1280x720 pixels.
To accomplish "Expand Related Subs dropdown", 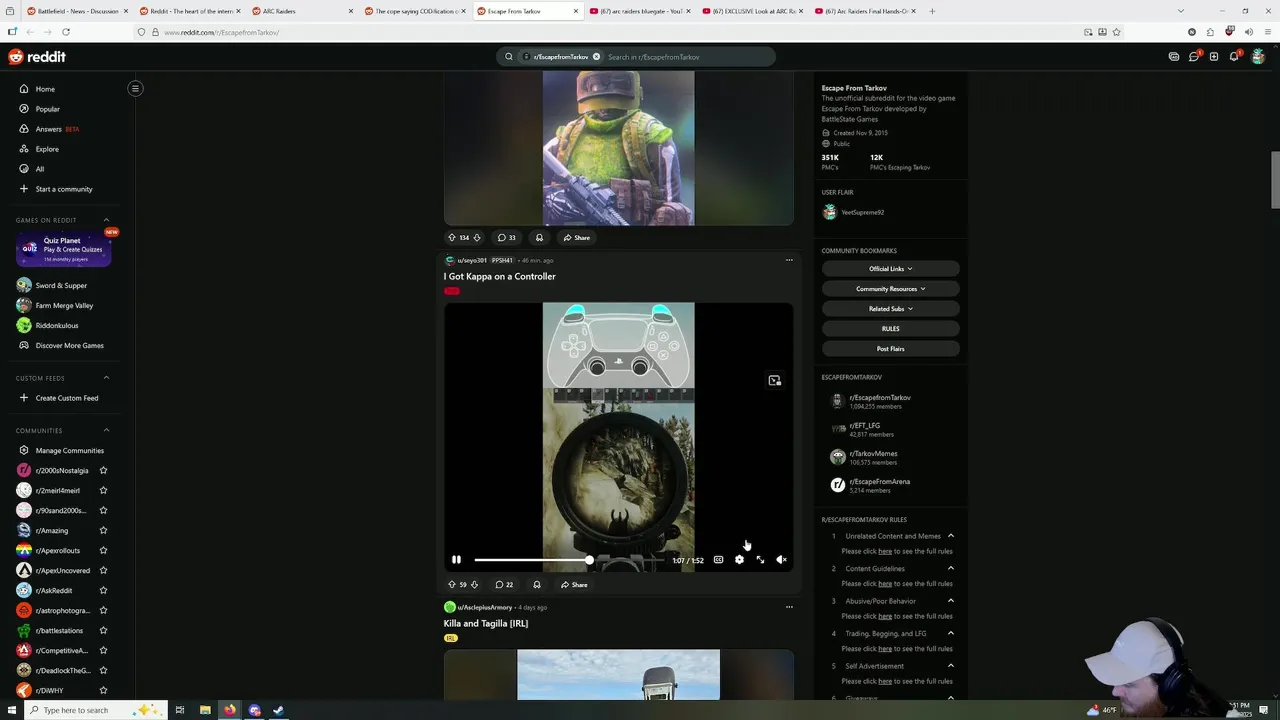I will click(890, 309).
